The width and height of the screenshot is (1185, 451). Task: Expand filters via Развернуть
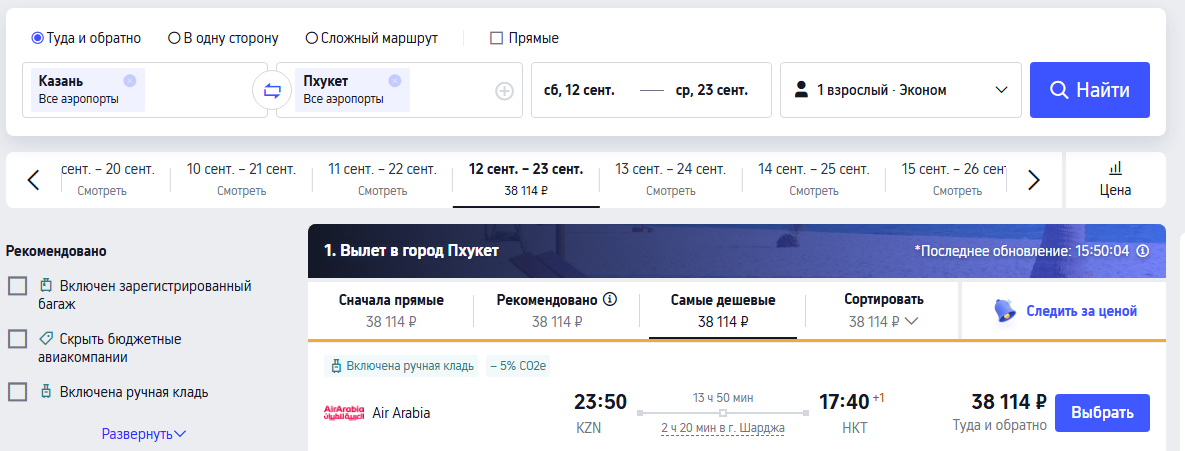click(x=144, y=434)
